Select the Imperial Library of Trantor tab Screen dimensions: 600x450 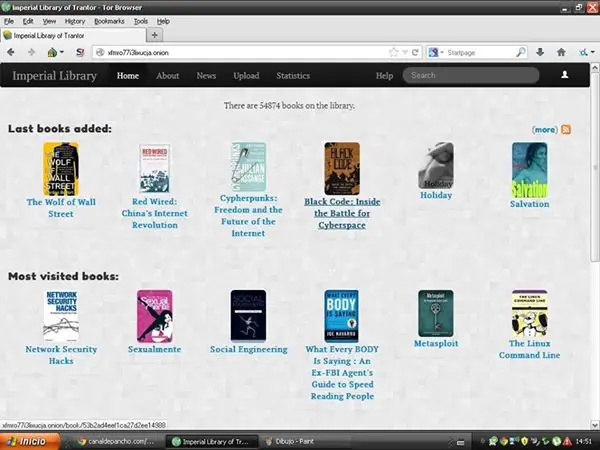point(73,36)
